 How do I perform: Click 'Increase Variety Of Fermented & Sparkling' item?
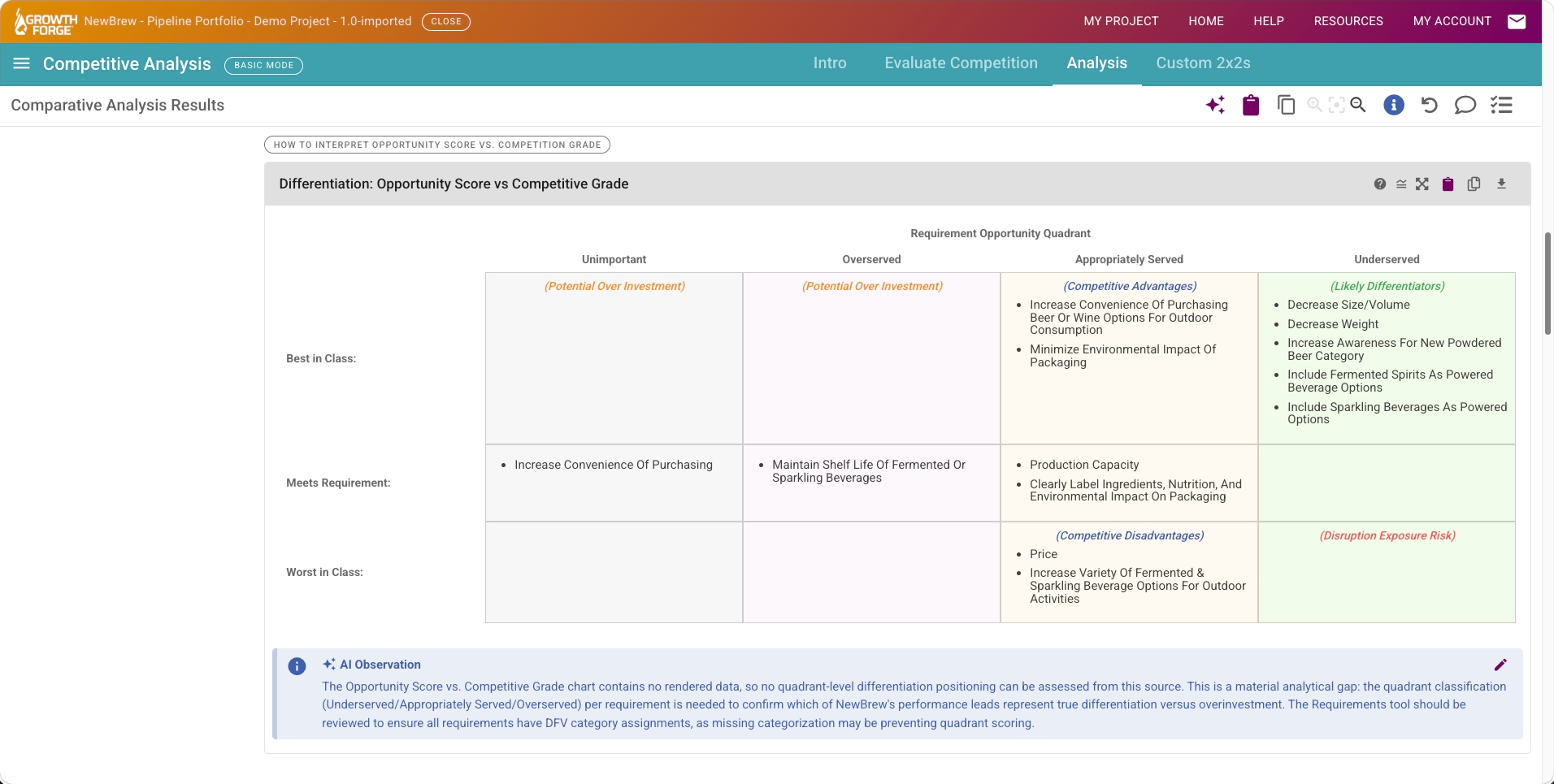click(1137, 586)
